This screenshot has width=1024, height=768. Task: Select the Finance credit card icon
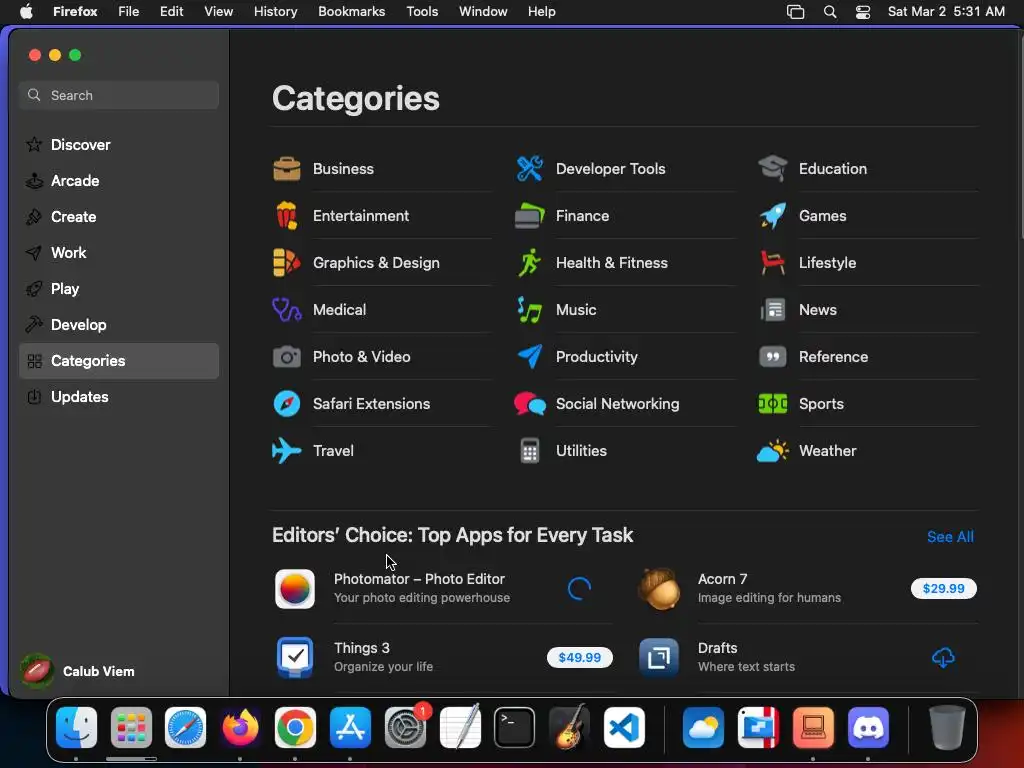coord(530,216)
